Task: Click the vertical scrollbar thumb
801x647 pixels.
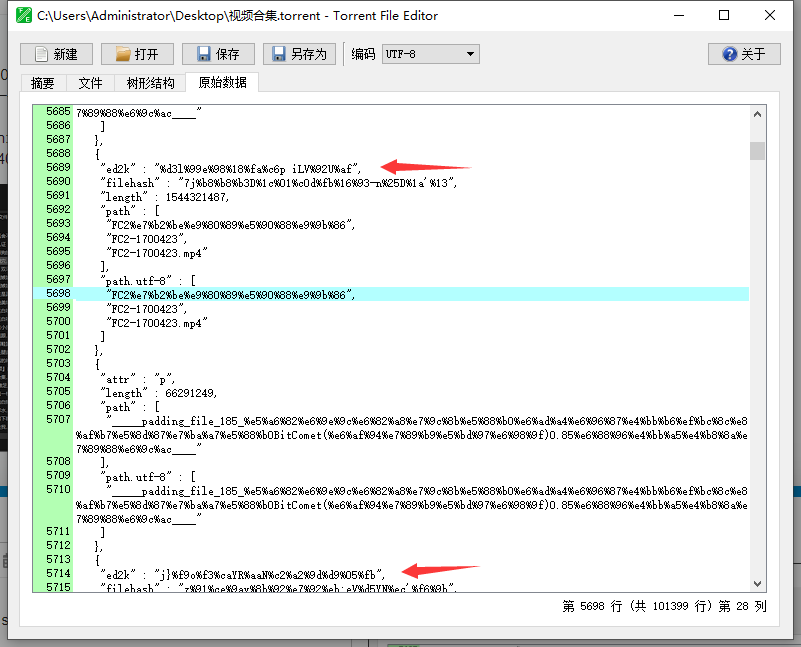Action: coord(758,151)
